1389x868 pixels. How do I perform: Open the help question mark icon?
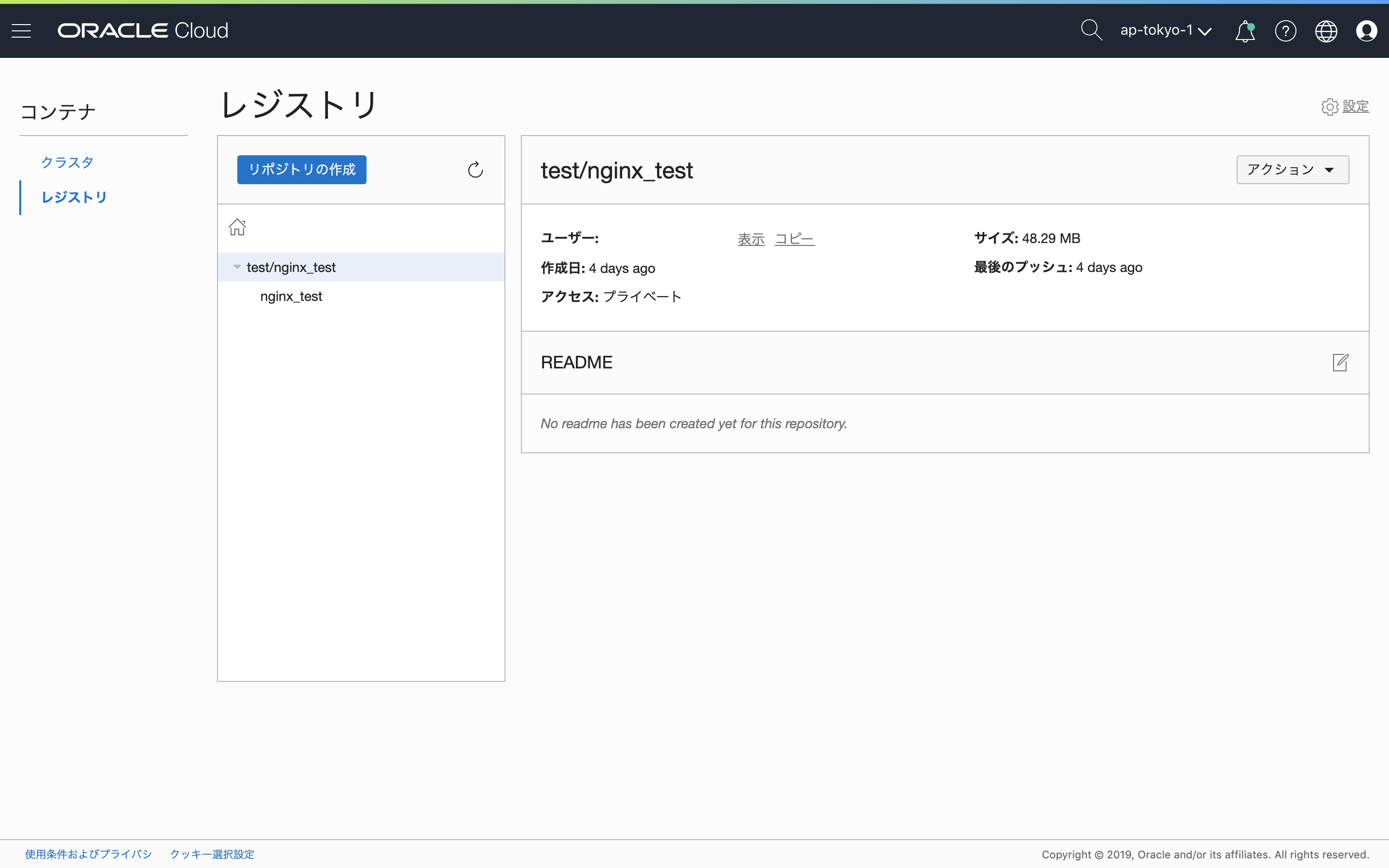pyautogui.click(x=1285, y=30)
